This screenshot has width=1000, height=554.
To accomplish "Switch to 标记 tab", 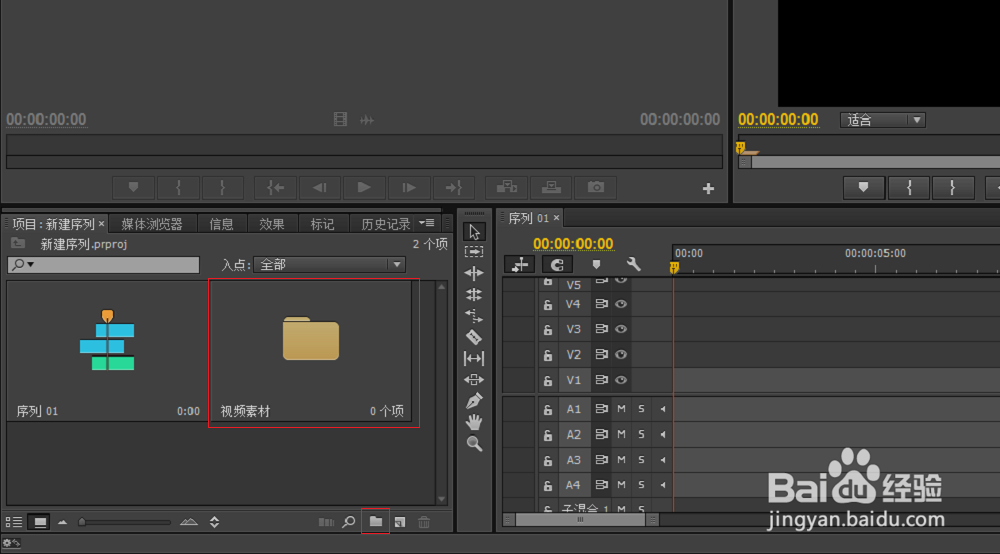I will (x=322, y=224).
